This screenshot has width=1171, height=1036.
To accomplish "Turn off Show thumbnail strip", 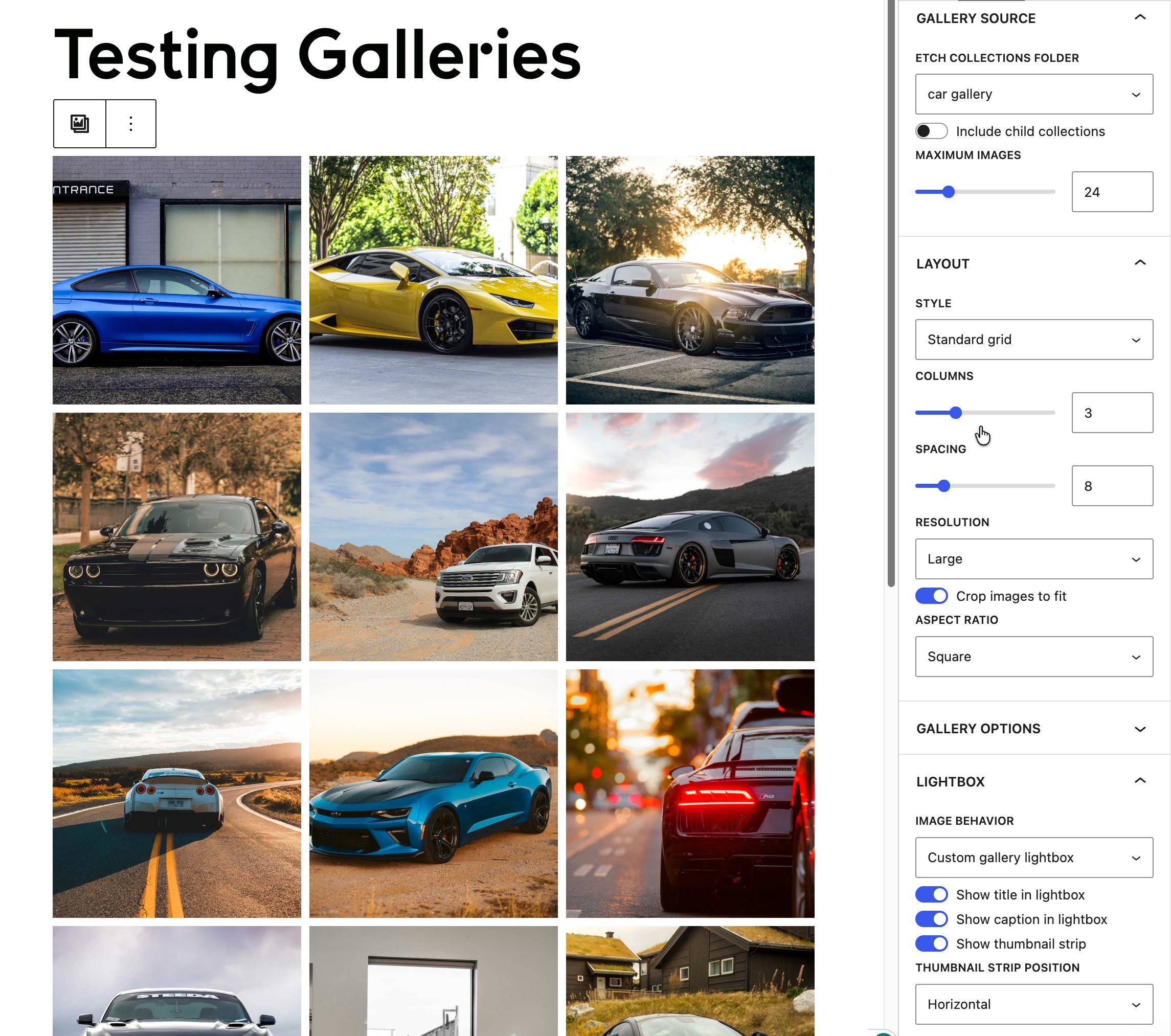I will coord(932,944).
